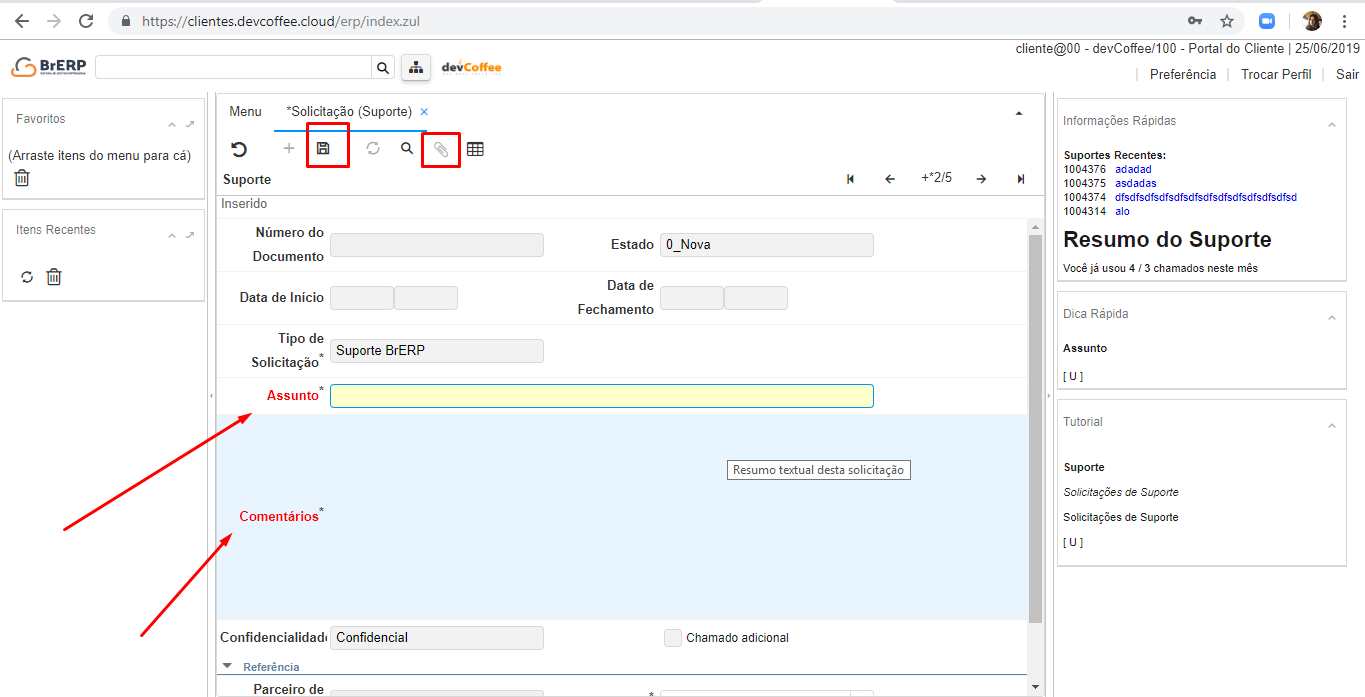Viewport: 1365px width, 697px height.
Task: Click the undo changes icon in toolbar
Action: (239, 150)
